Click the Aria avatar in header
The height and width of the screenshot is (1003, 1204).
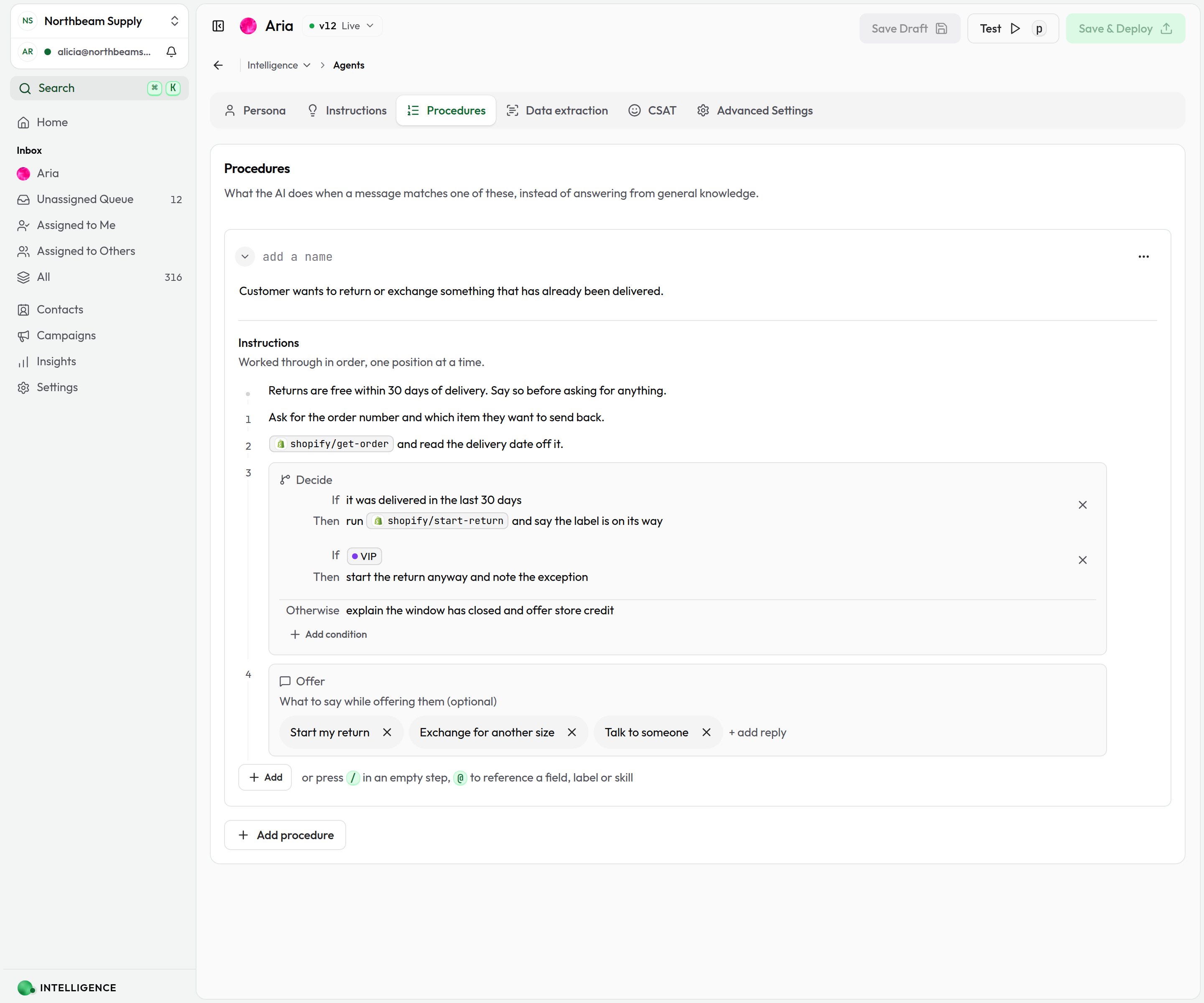point(248,26)
